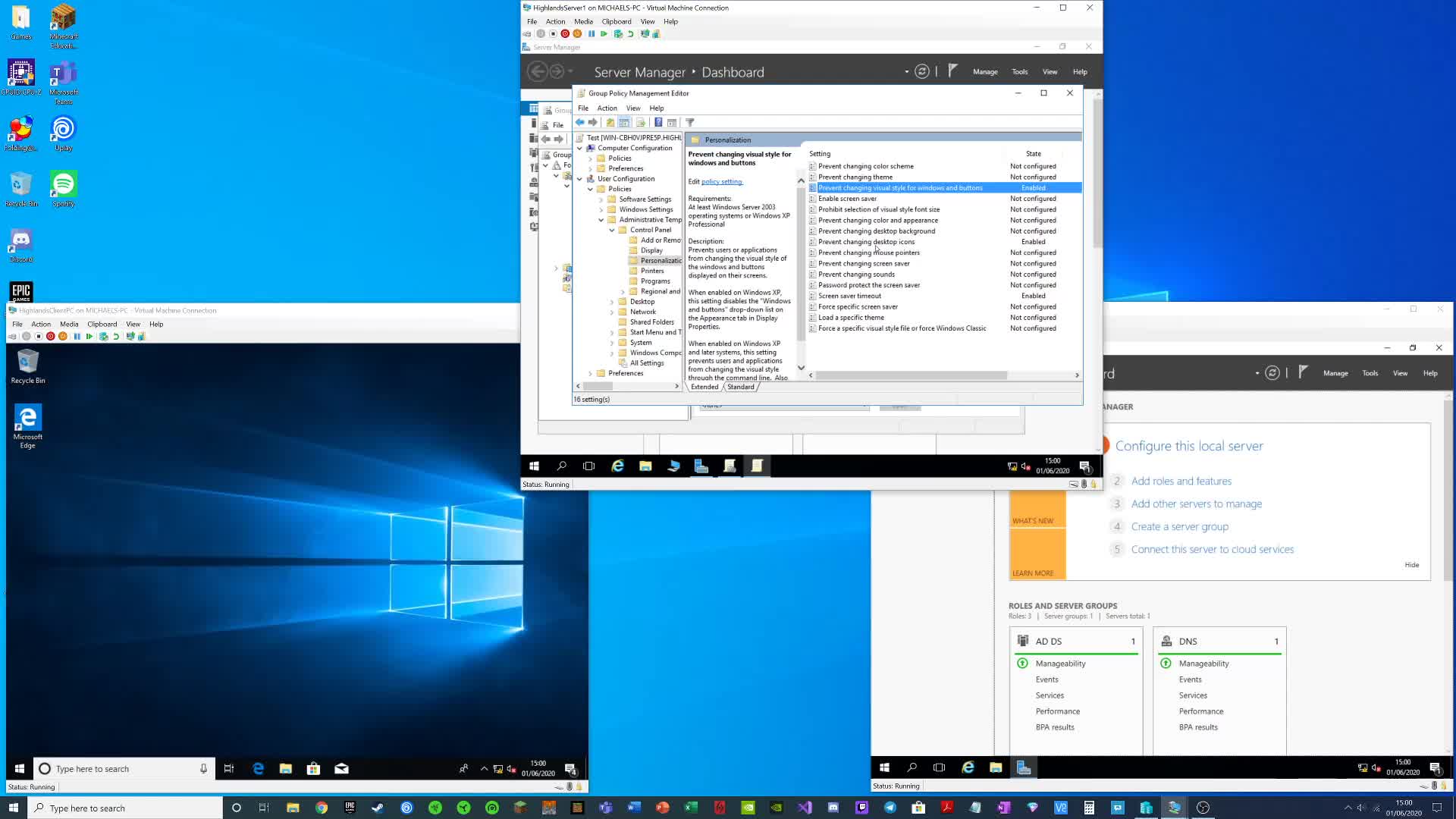Click 'Add roles and features' link

click(x=1181, y=481)
